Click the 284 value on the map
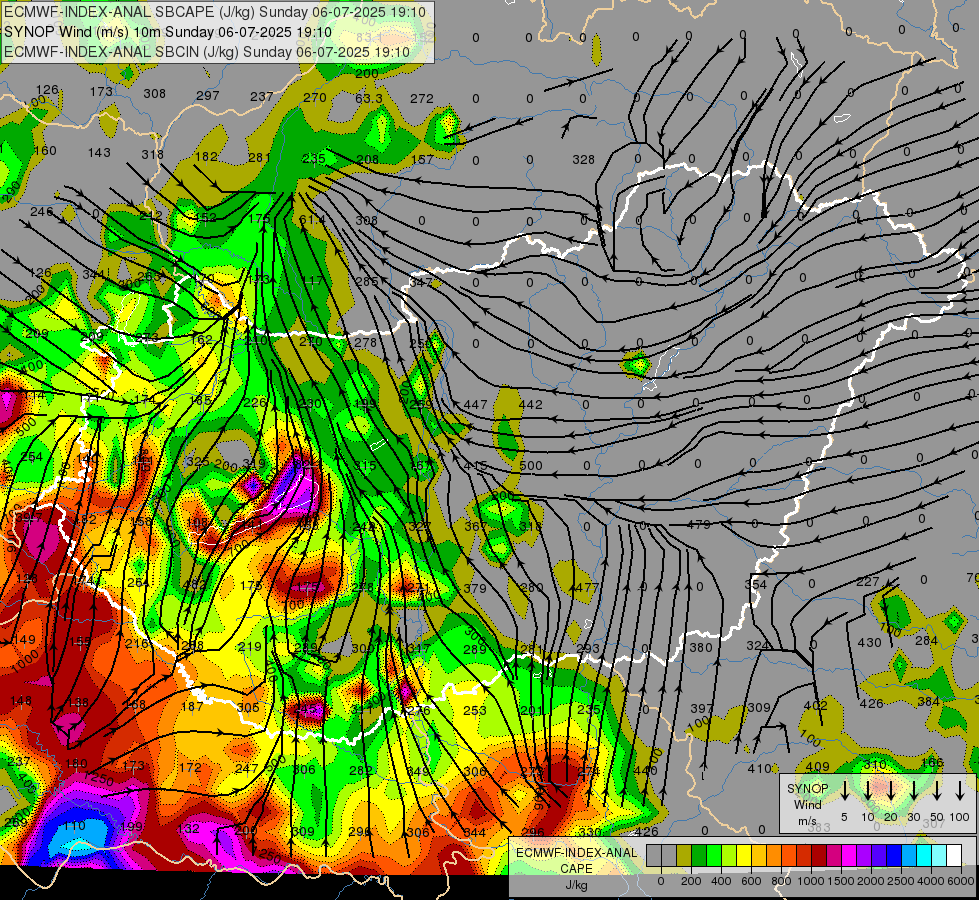Viewport: 979px width, 900px height. point(927,641)
